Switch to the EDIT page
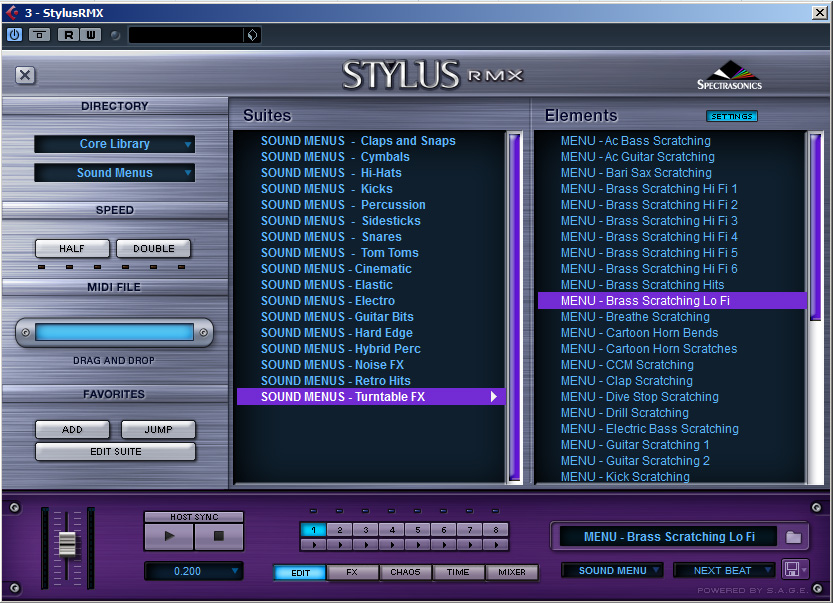The image size is (833, 603). [300, 572]
